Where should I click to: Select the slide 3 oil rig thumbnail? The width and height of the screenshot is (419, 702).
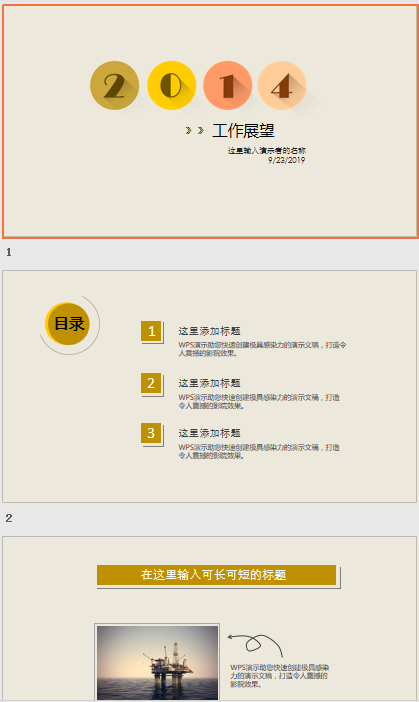[x=210, y=619]
